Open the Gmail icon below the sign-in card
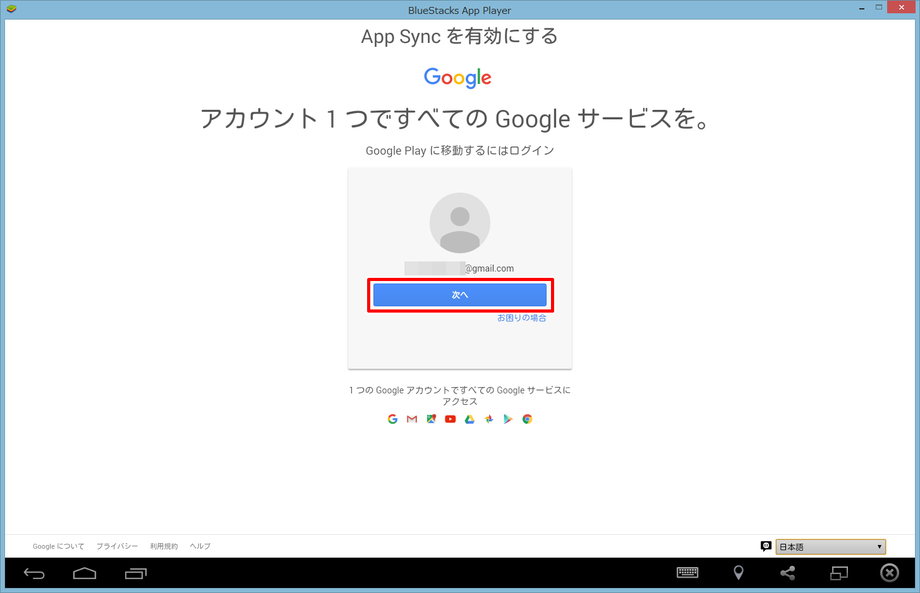920x593 pixels. point(411,418)
